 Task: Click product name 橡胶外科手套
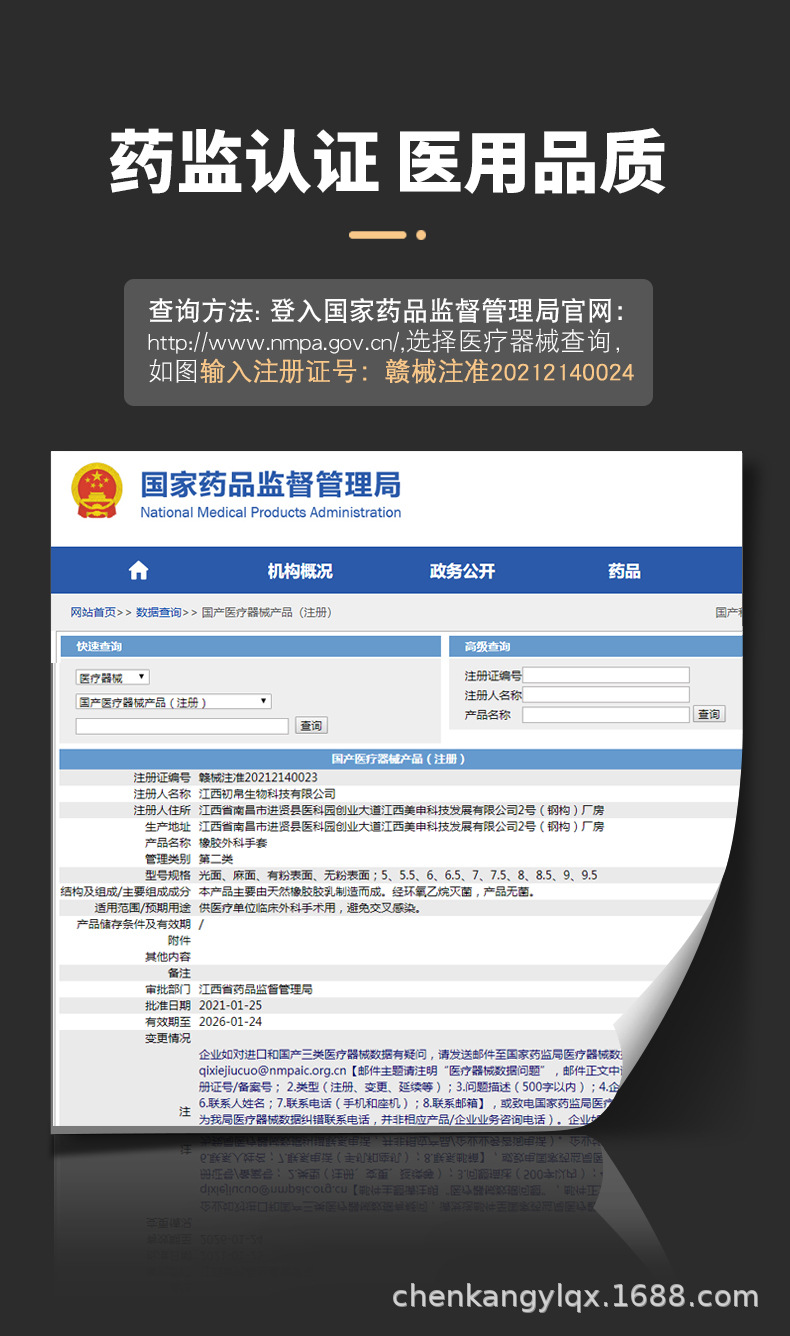[233, 843]
